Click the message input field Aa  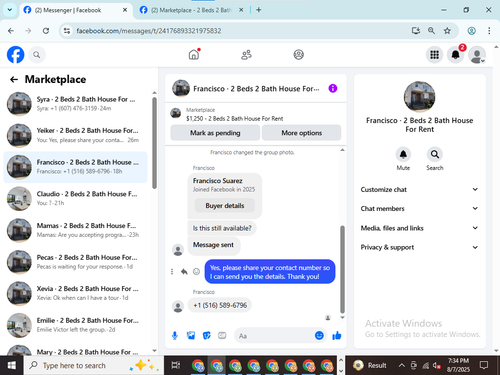coord(273,336)
